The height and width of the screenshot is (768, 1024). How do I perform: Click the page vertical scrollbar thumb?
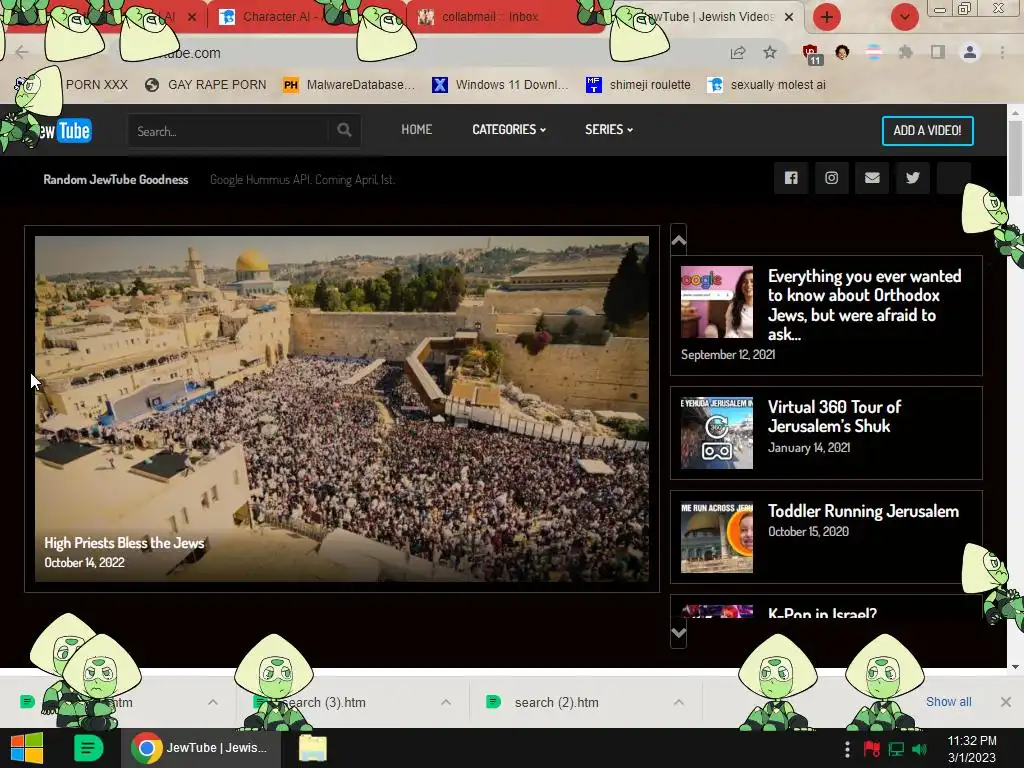click(x=1015, y=157)
